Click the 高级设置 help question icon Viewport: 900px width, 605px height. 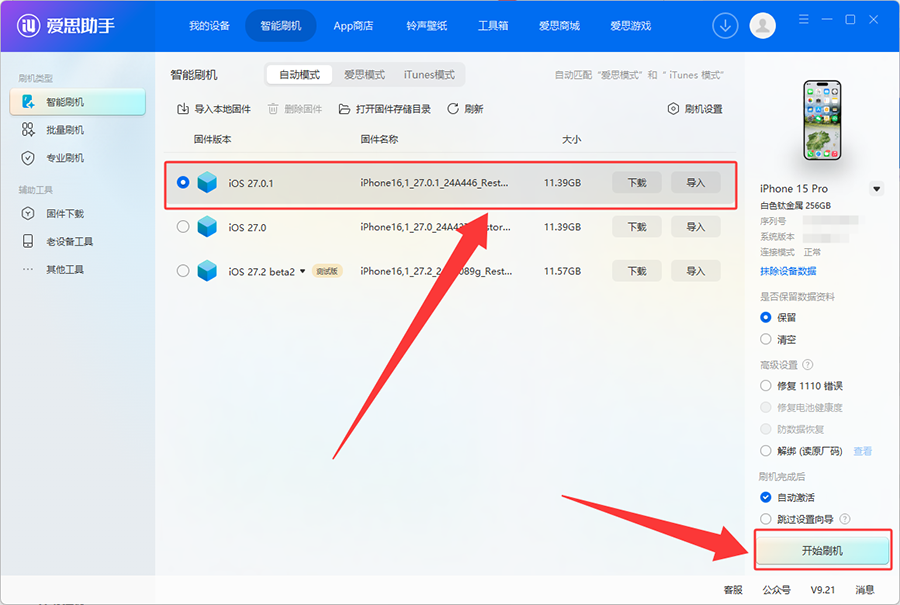pos(808,364)
